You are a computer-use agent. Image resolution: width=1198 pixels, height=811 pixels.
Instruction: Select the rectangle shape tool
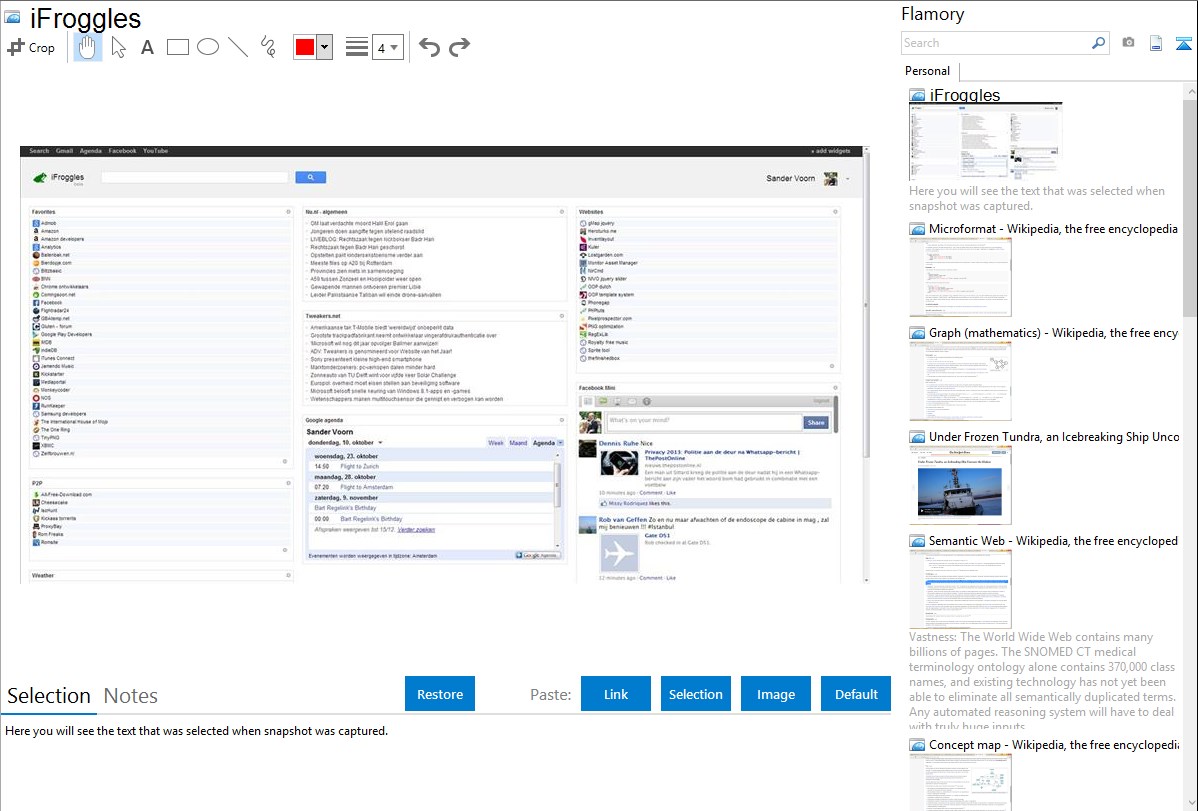click(x=177, y=47)
